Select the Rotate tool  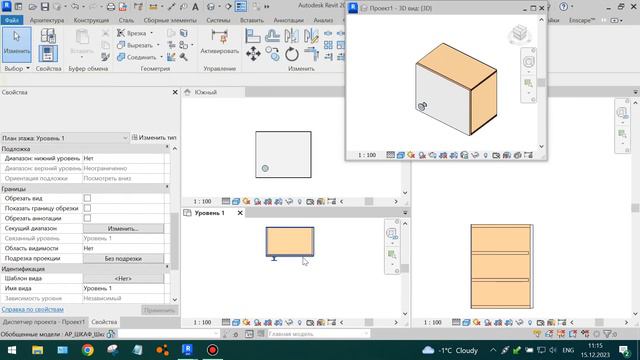pos(291,54)
